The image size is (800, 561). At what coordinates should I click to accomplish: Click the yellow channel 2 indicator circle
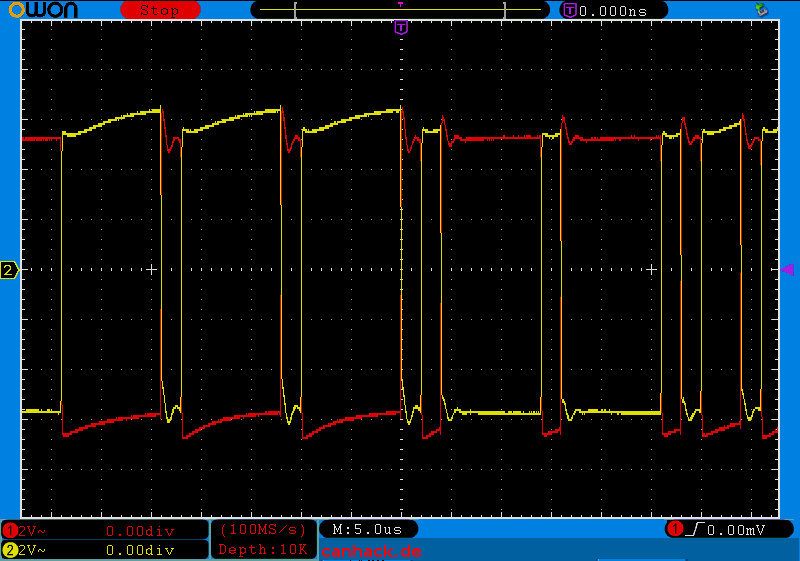10,550
